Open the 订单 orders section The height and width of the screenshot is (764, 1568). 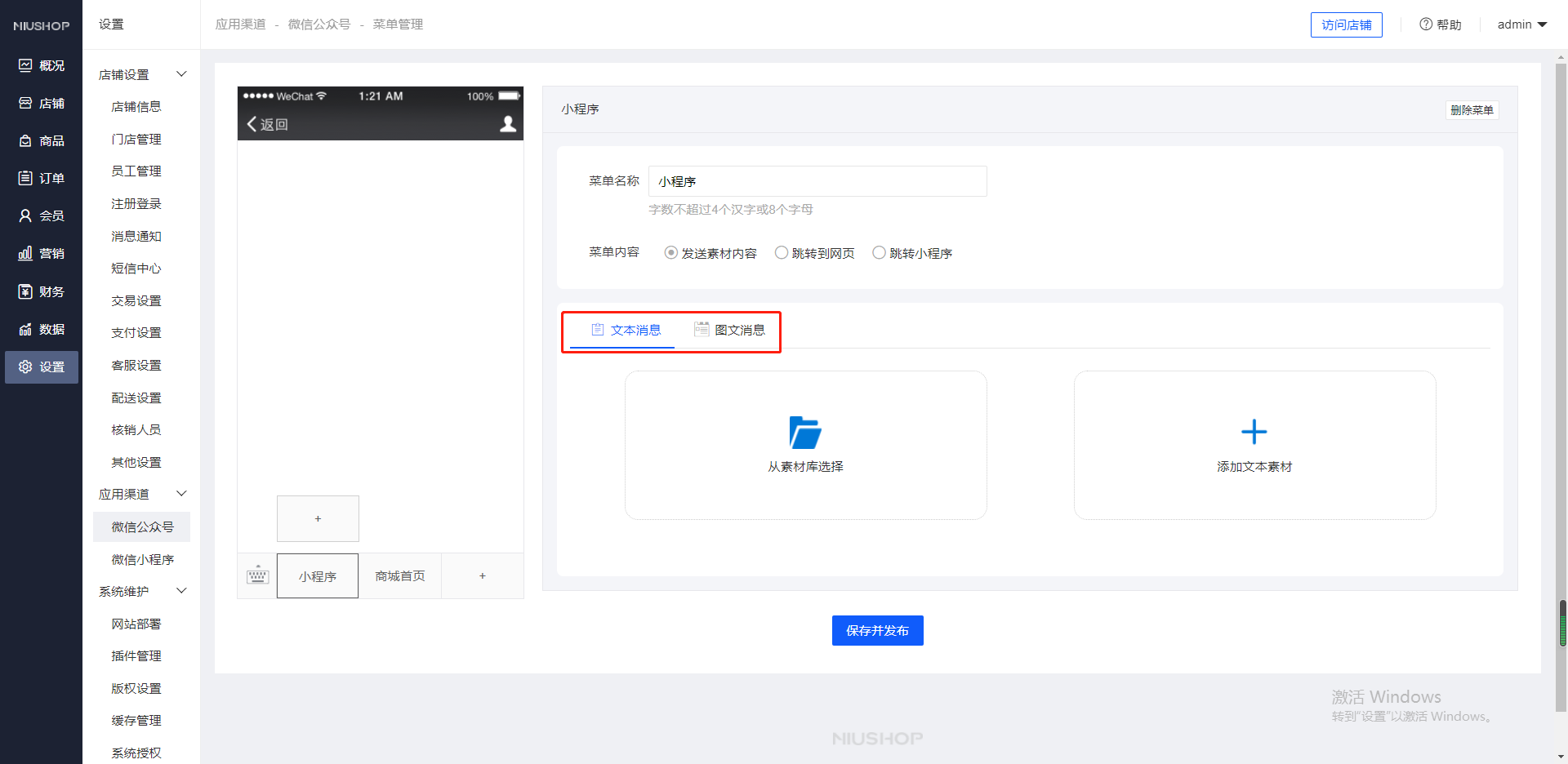coord(42,178)
